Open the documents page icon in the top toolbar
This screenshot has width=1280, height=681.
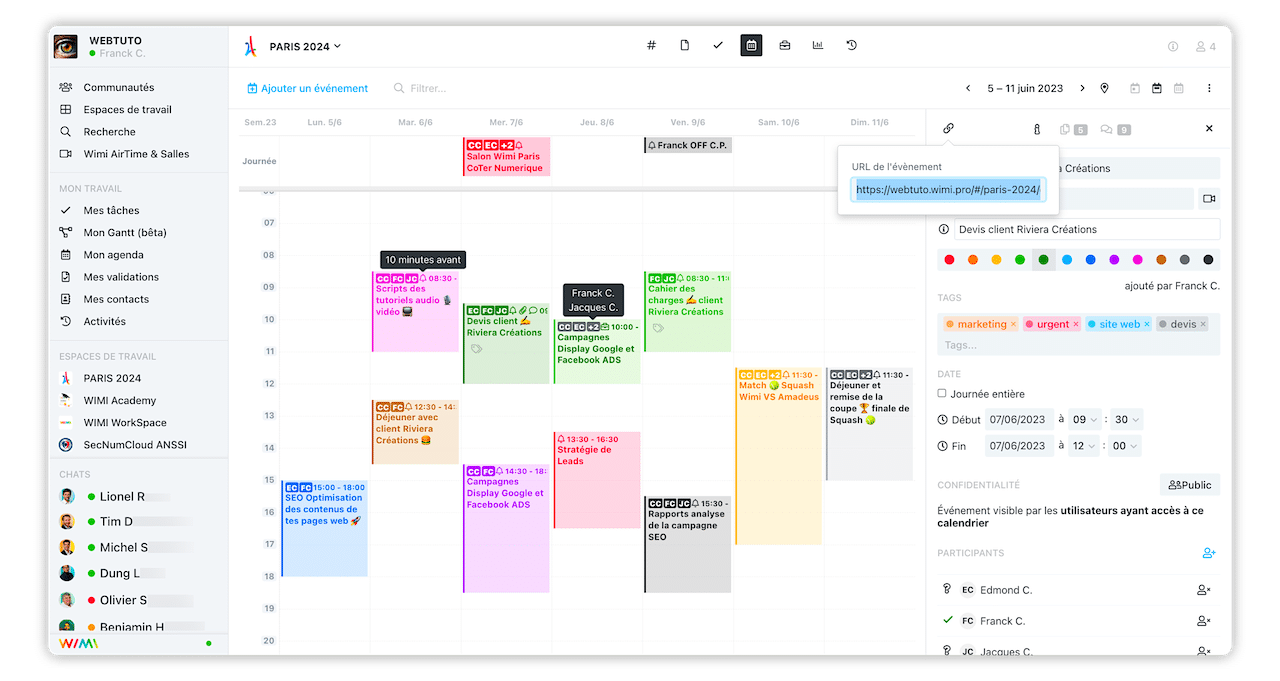click(685, 45)
